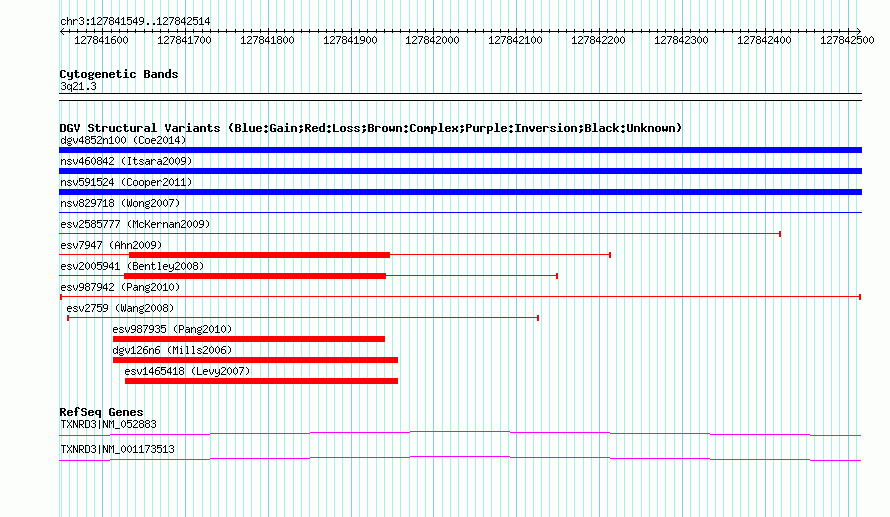Open variant nsv591524 (Cooper2011) label
This screenshot has width=890, height=517.
[x=126, y=182]
